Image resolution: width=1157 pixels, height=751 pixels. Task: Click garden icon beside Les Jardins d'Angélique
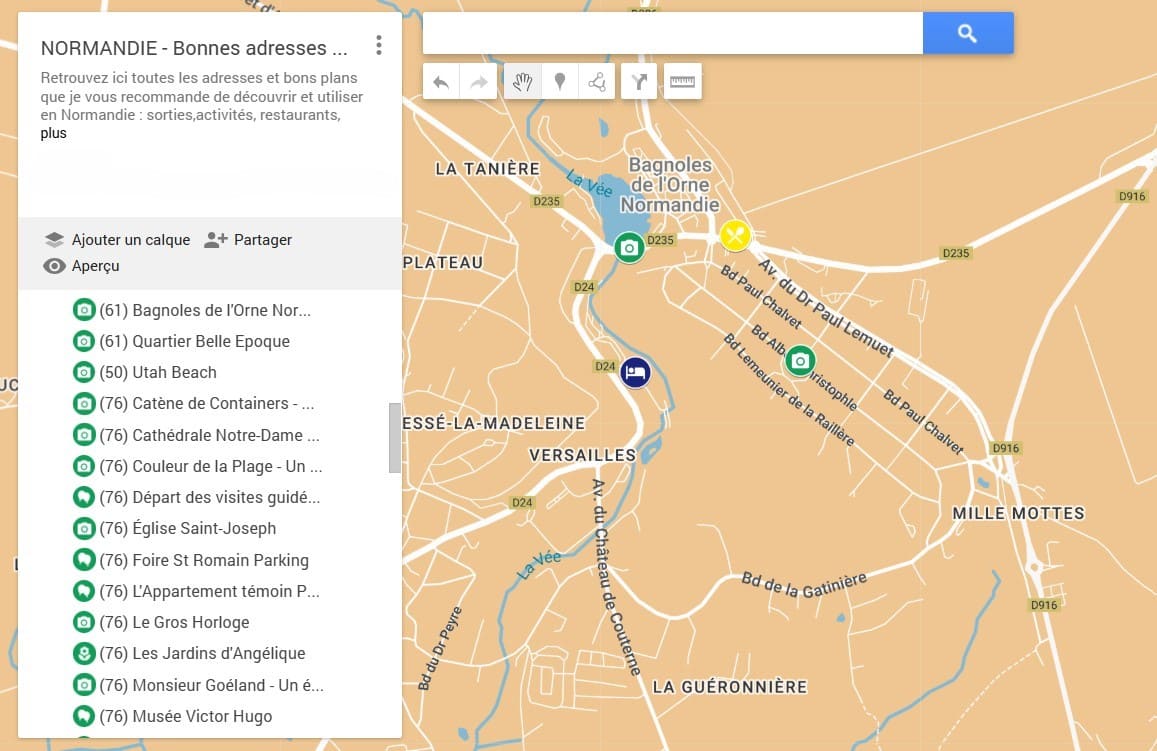84,653
